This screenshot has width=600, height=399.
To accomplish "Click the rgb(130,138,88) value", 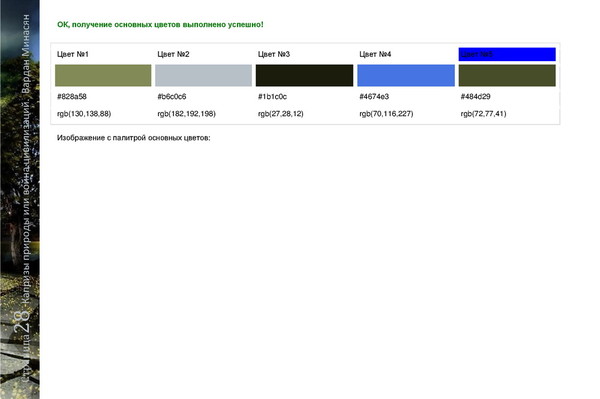I will click(84, 114).
